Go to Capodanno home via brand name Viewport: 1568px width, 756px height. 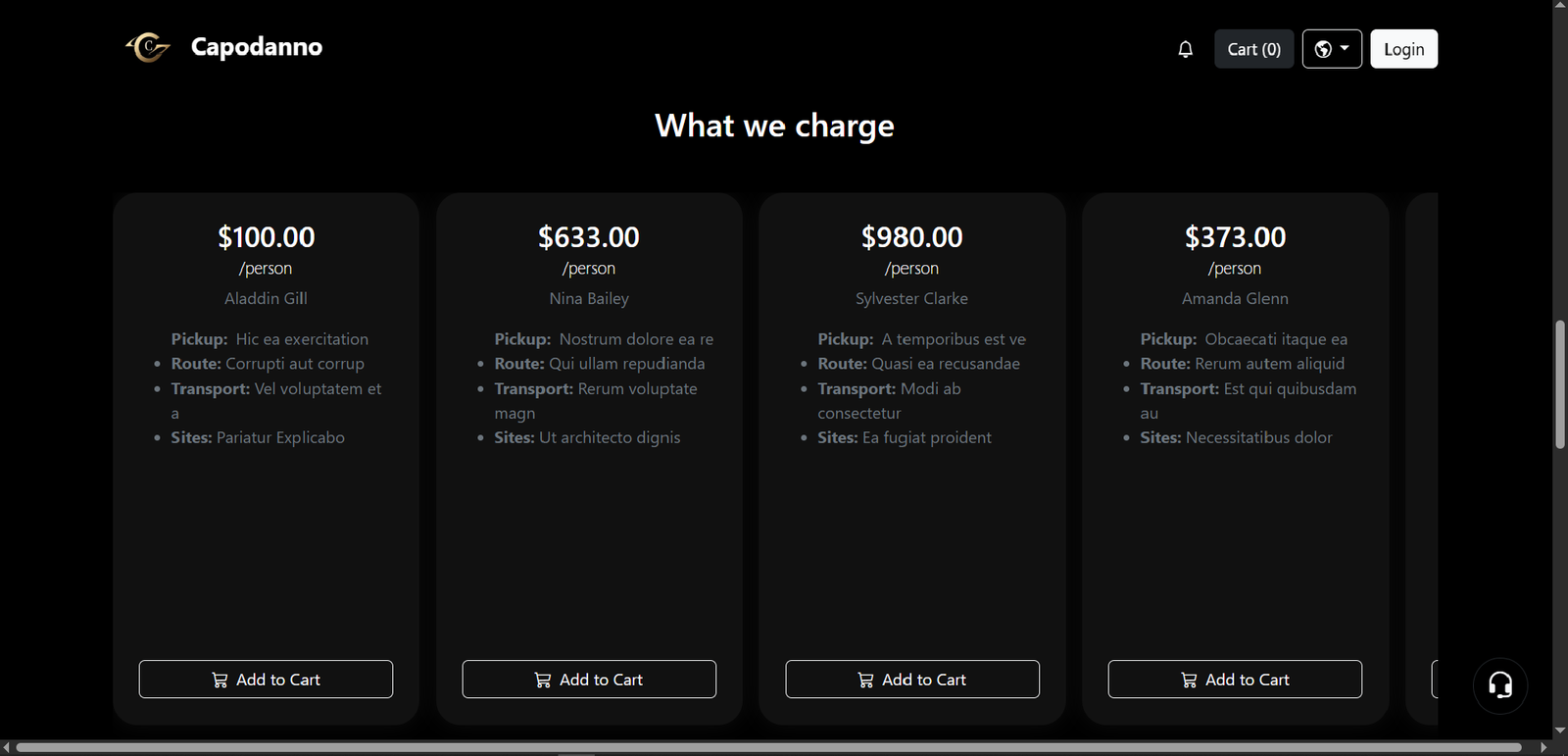257,47
